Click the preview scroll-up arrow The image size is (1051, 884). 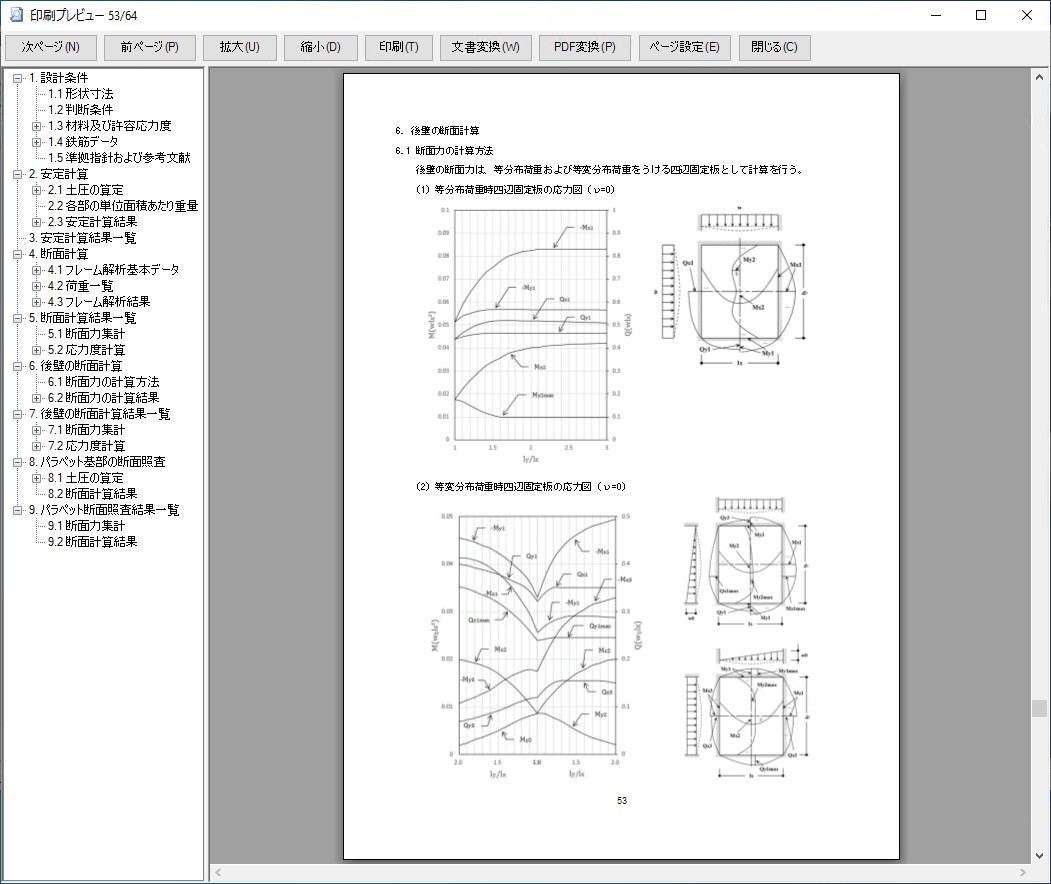(x=1039, y=77)
